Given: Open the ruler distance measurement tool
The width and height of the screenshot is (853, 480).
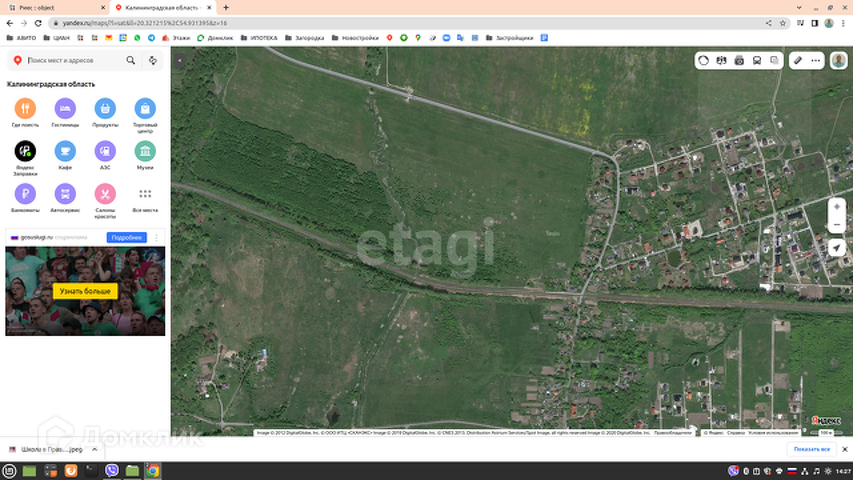Looking at the screenshot, I should [798, 60].
